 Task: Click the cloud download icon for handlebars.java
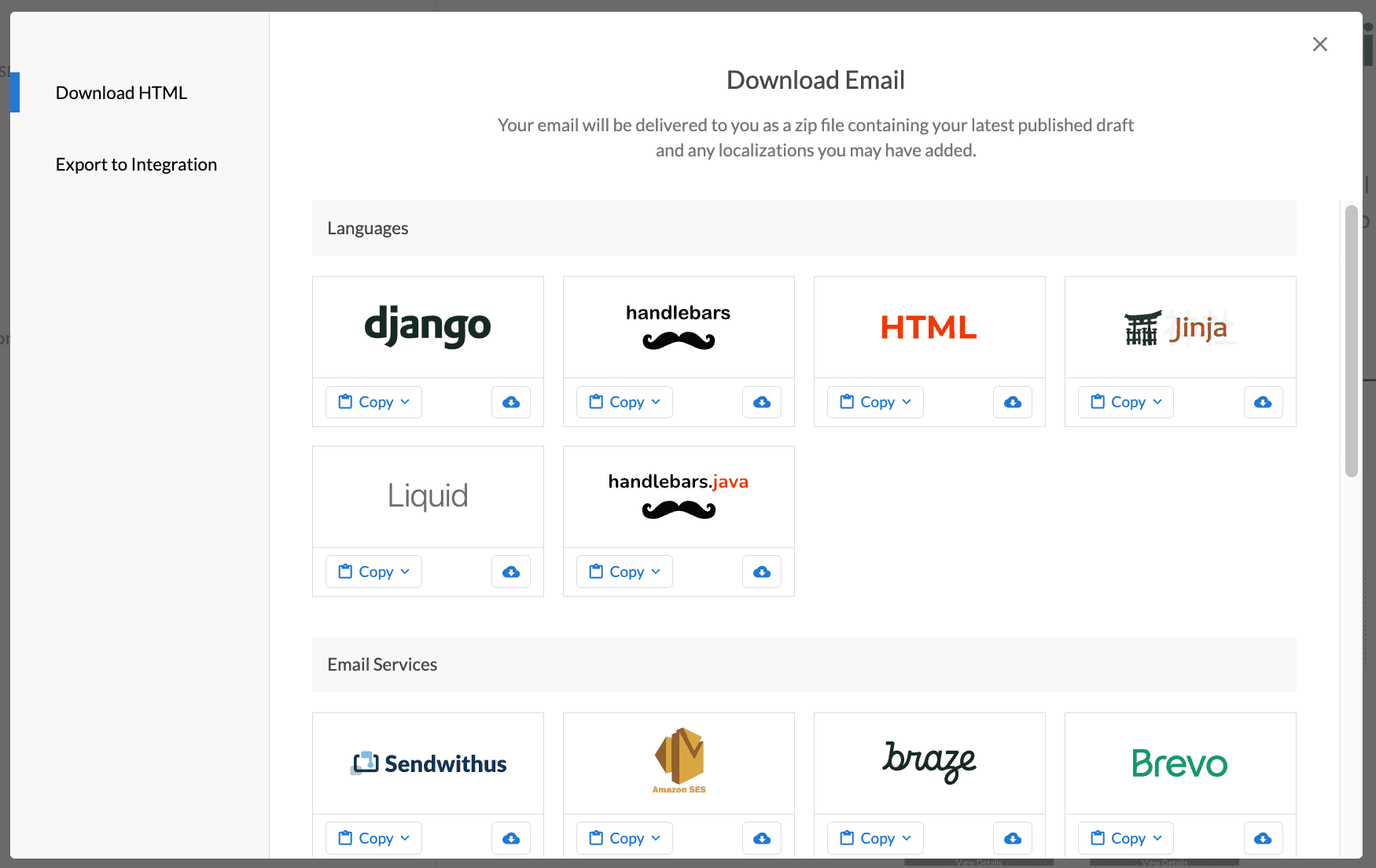[761, 572]
